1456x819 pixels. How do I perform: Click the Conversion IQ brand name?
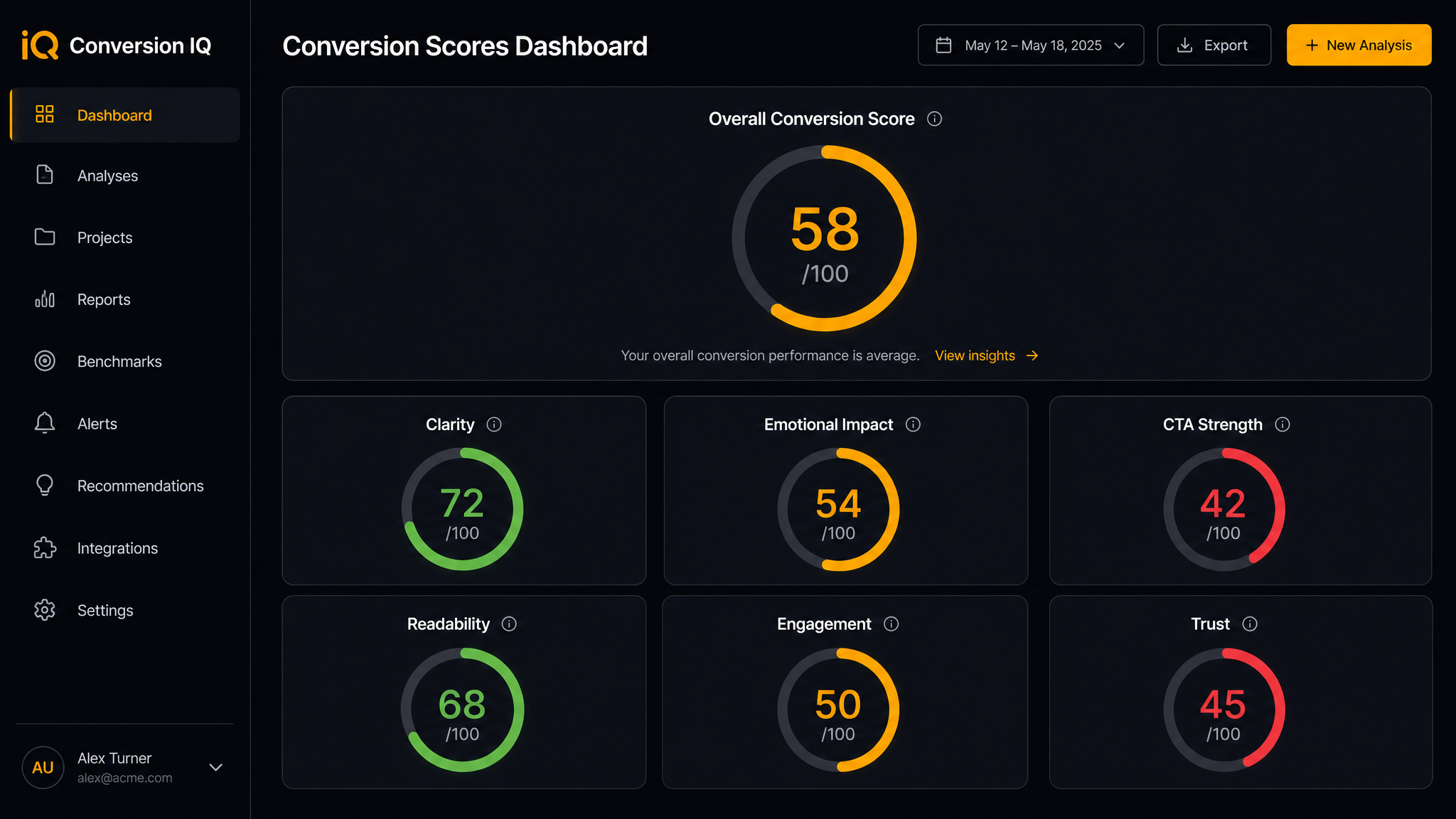[x=140, y=45]
